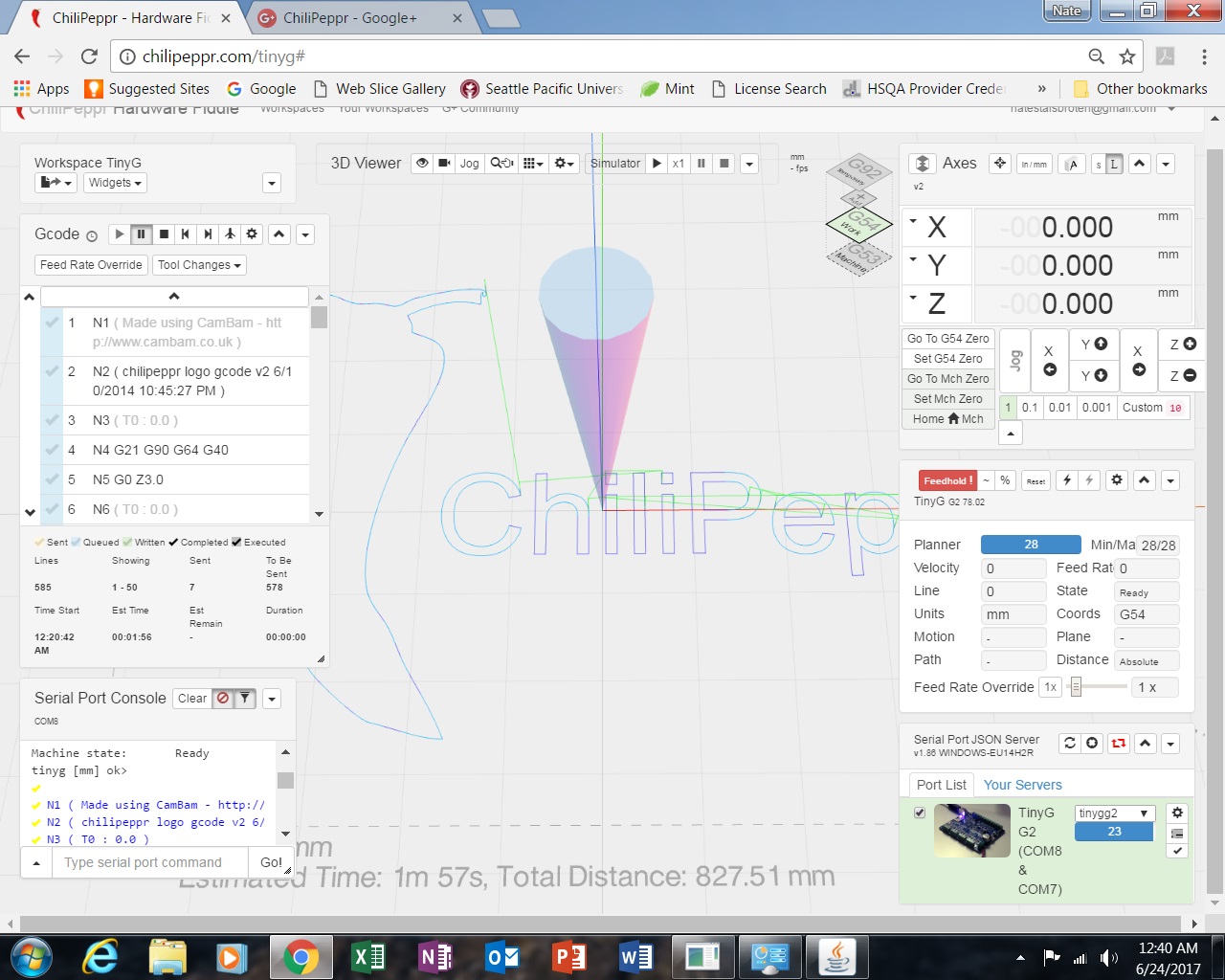Open the Tool Changes dropdown
The width and height of the screenshot is (1225, 980).
tap(199, 265)
